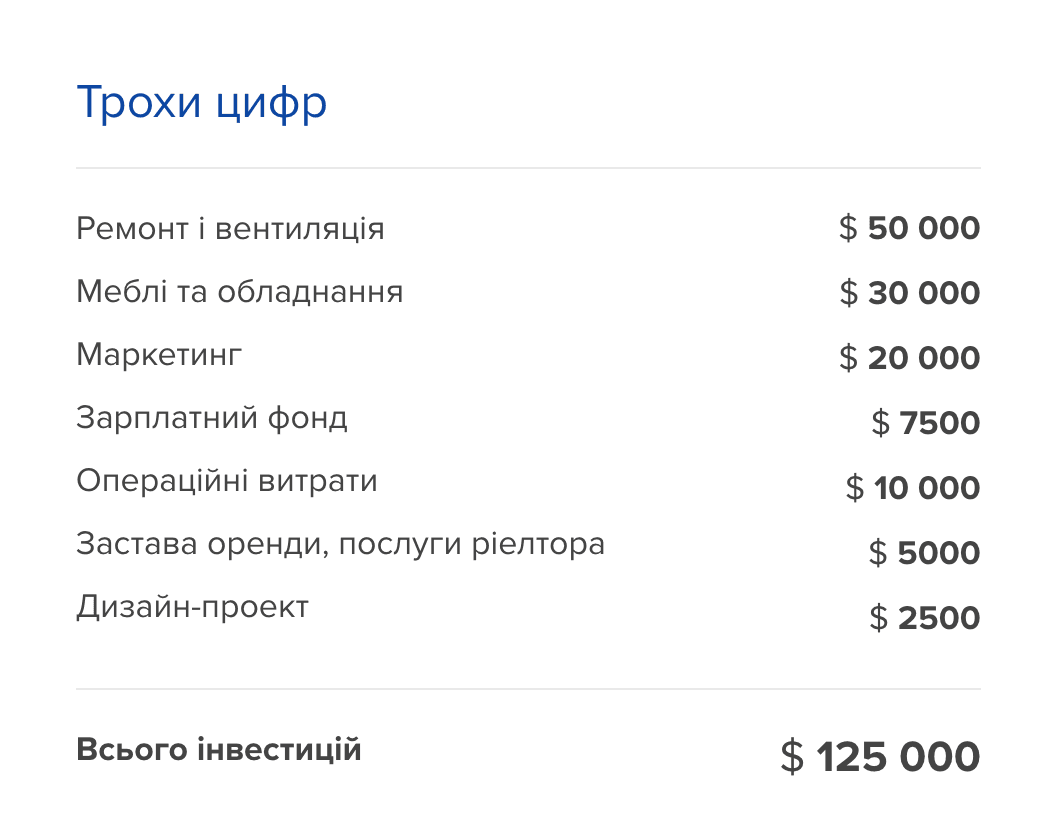1056x828 pixels.
Task: Select the 'Меблі та обладнання' label
Action: coord(240,292)
